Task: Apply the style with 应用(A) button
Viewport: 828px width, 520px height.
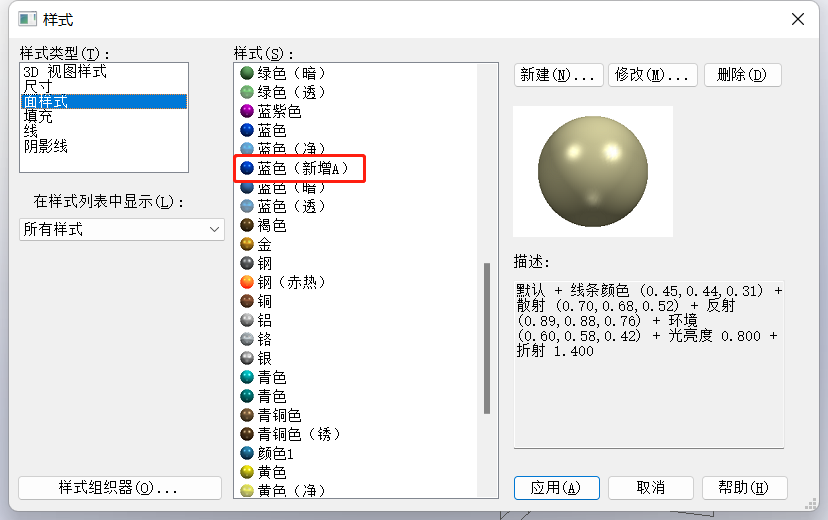Action: coord(557,488)
